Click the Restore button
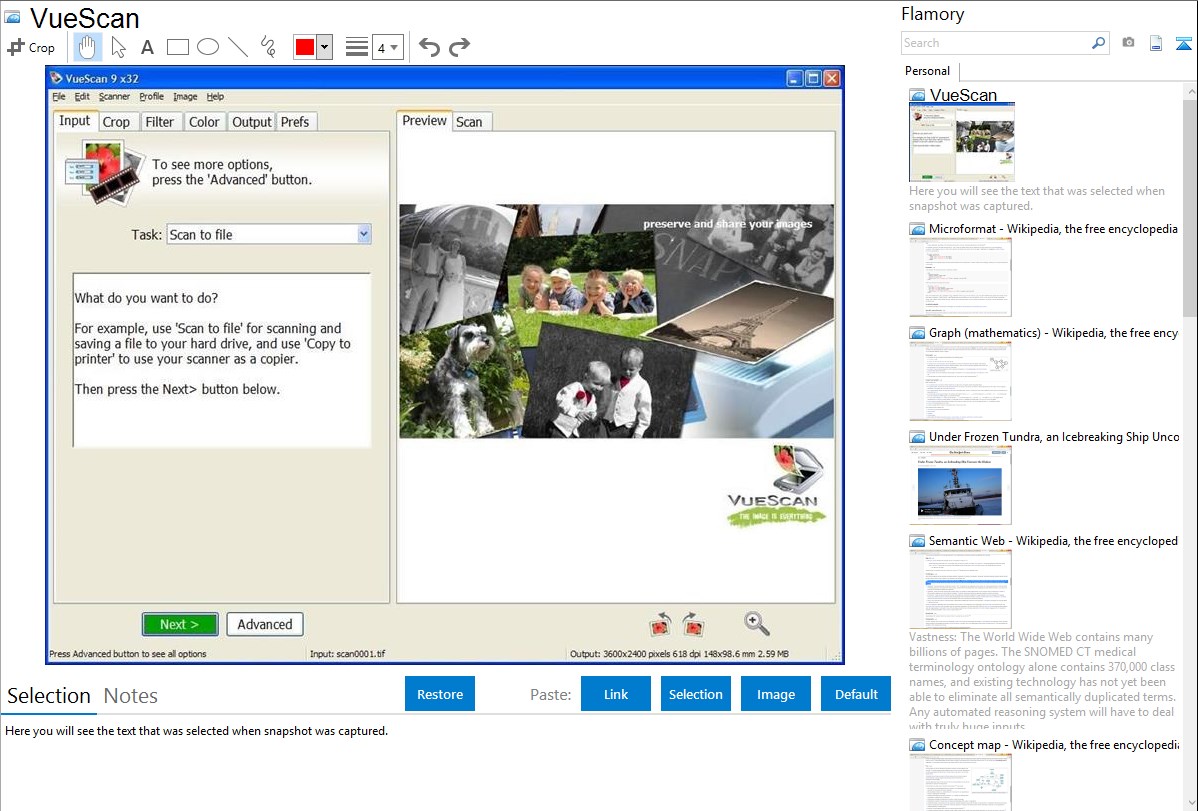This screenshot has width=1198, height=811. [x=440, y=694]
